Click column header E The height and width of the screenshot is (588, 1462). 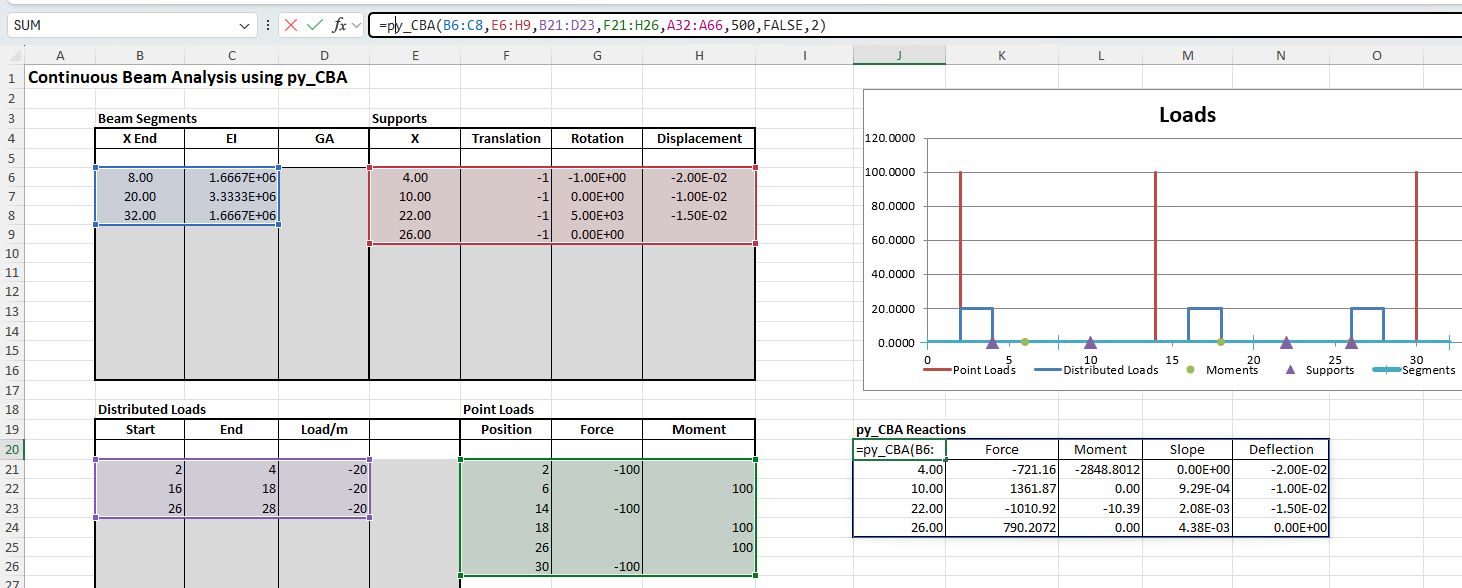(x=414, y=57)
